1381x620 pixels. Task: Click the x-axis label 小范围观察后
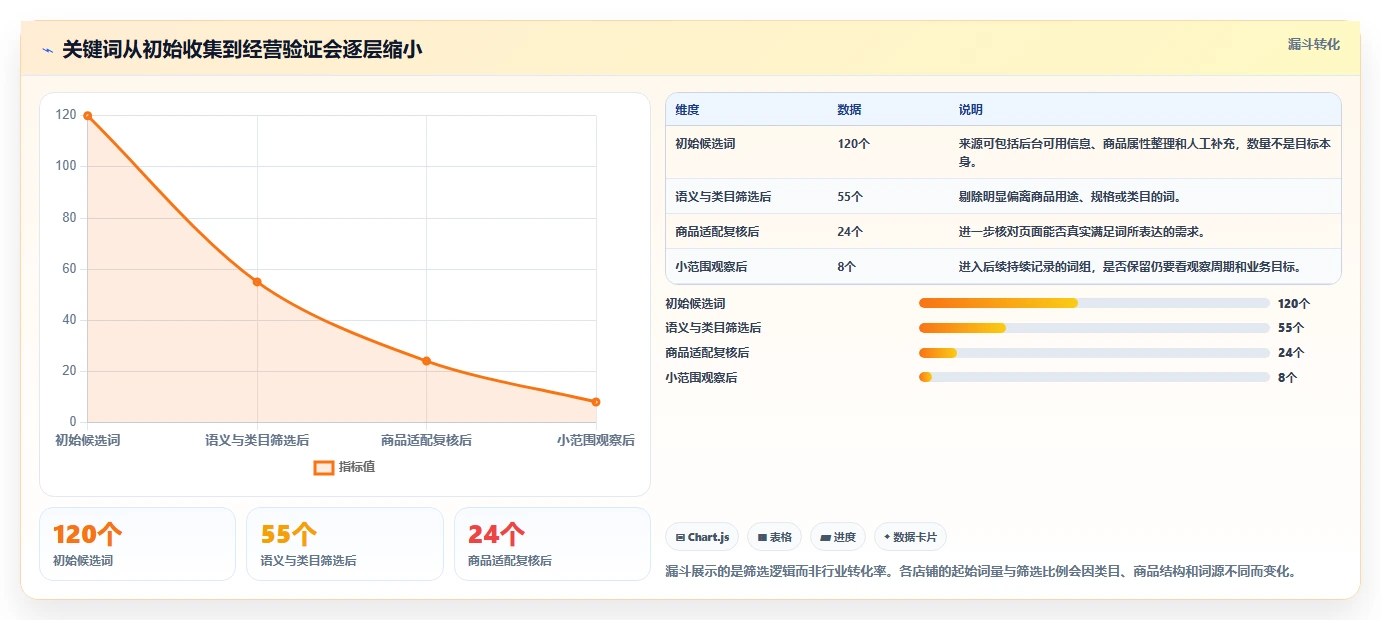596,440
